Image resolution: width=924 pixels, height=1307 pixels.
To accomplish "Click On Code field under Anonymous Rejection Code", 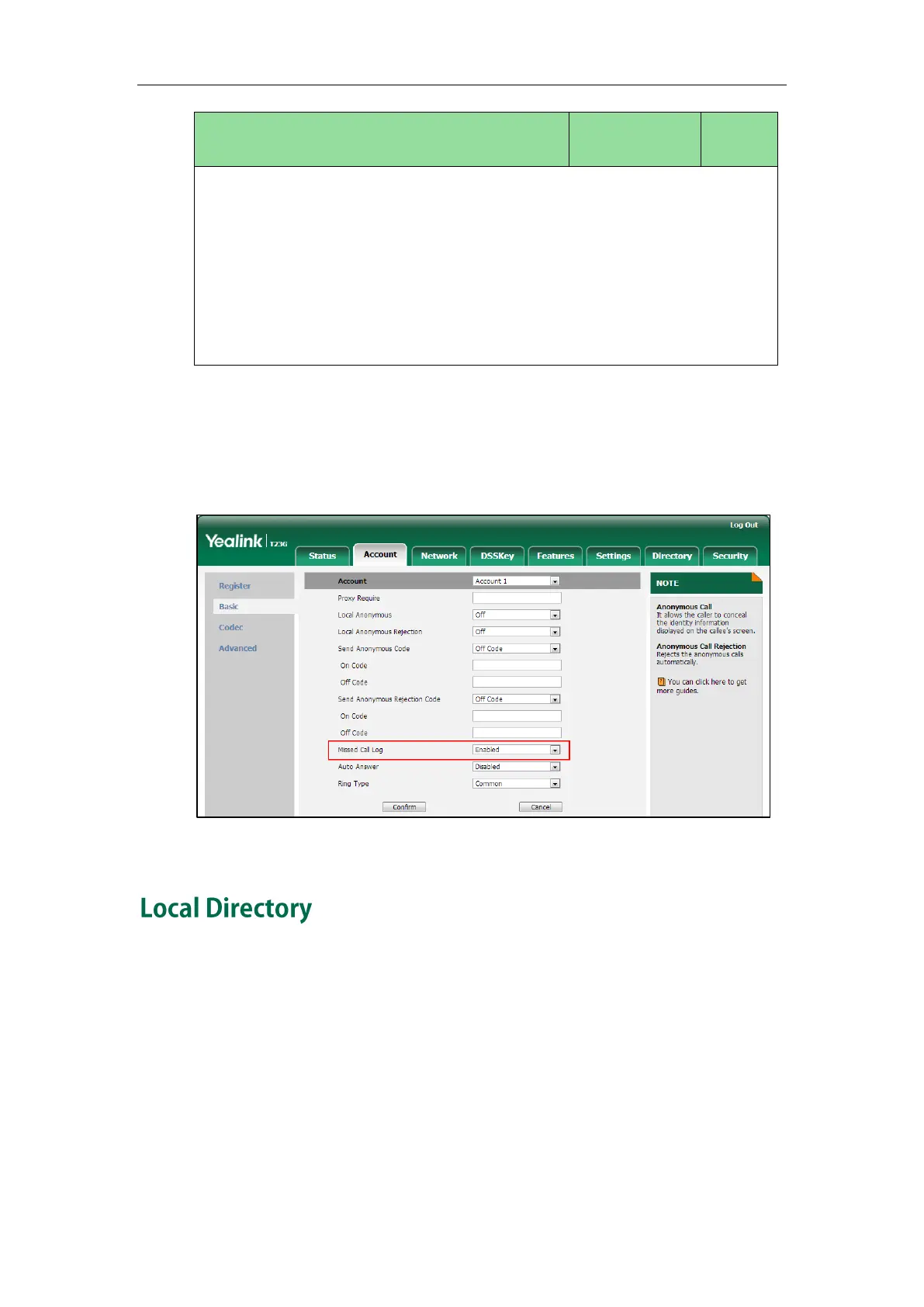I will tap(517, 716).
